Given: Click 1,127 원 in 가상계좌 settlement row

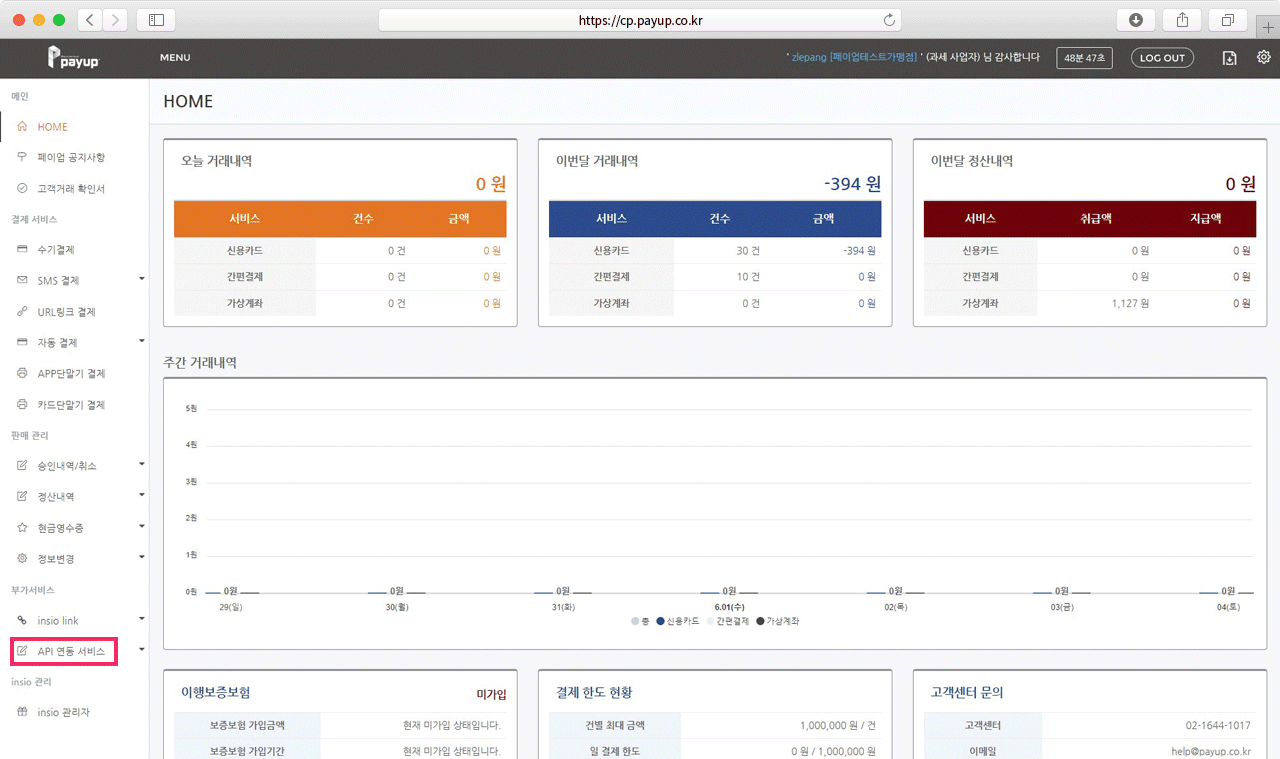Looking at the screenshot, I should [1130, 303].
